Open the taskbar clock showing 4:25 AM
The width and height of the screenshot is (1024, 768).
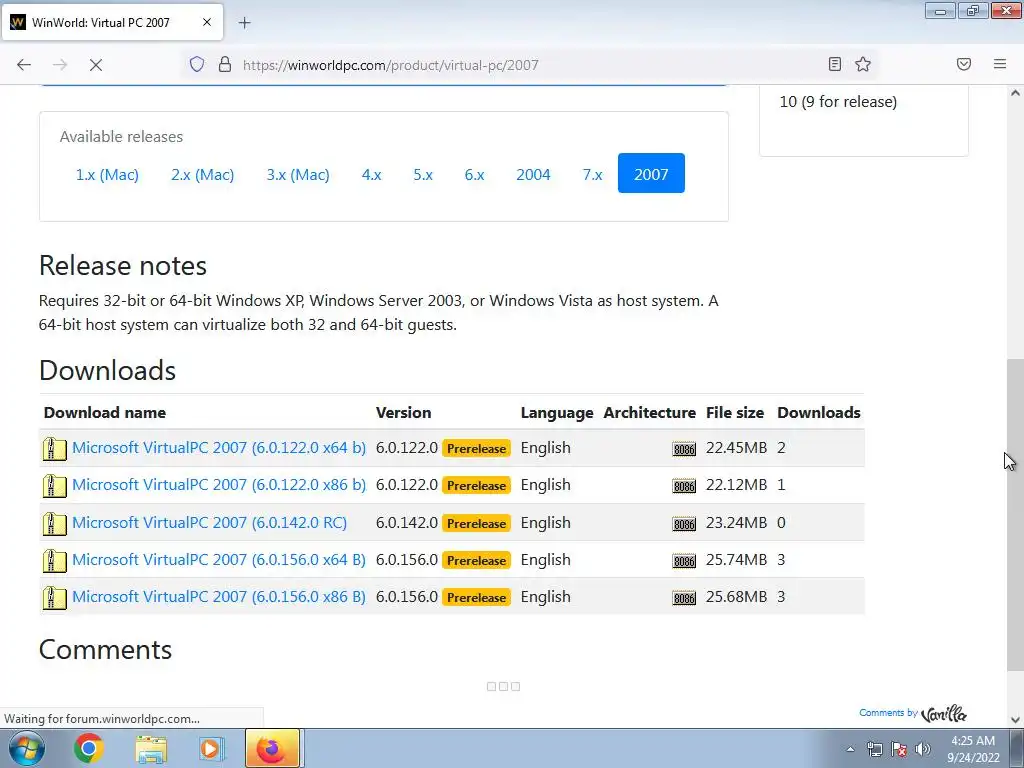point(973,749)
